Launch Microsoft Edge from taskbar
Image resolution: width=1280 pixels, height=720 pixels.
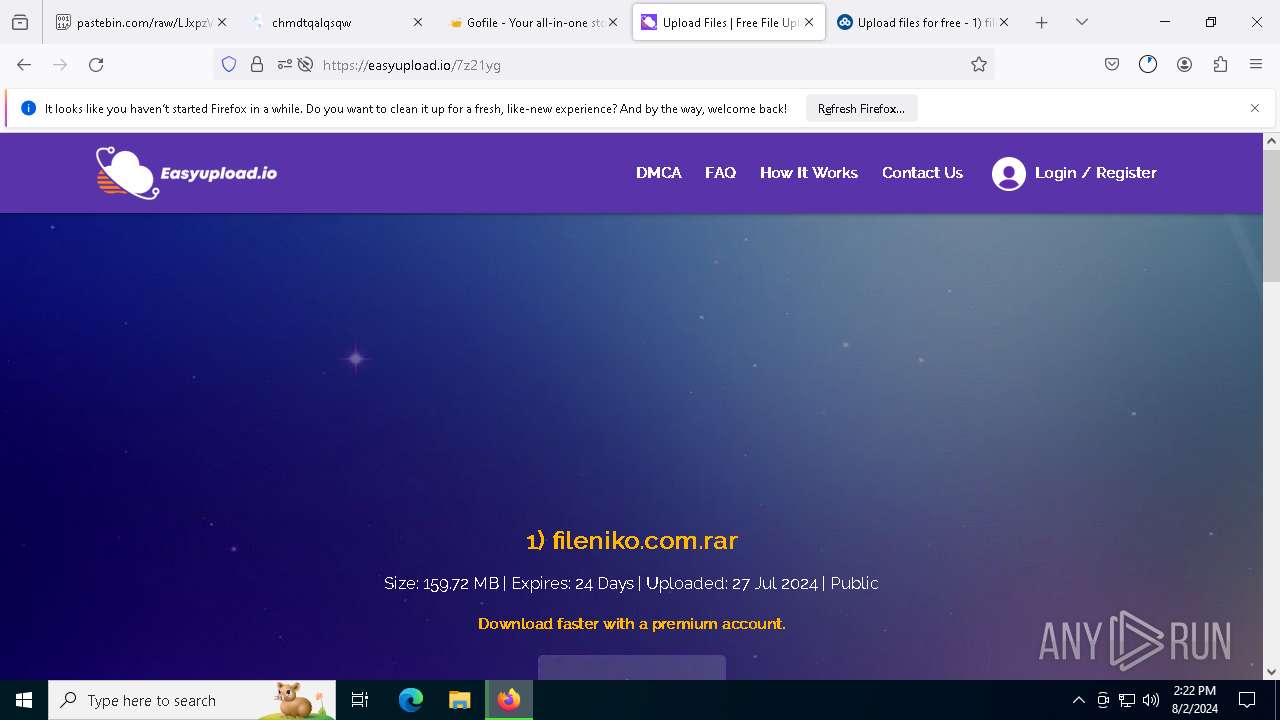point(411,700)
